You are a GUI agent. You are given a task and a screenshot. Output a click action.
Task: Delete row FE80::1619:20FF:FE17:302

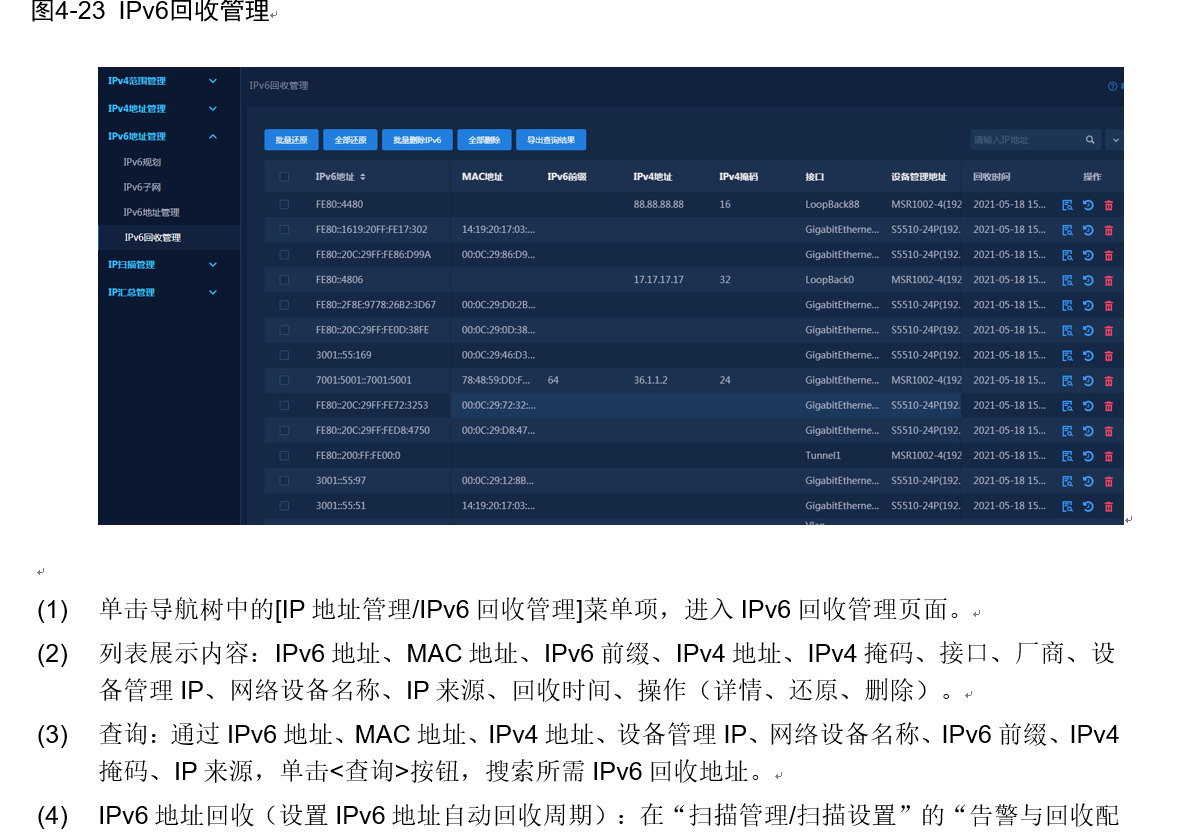1109,230
